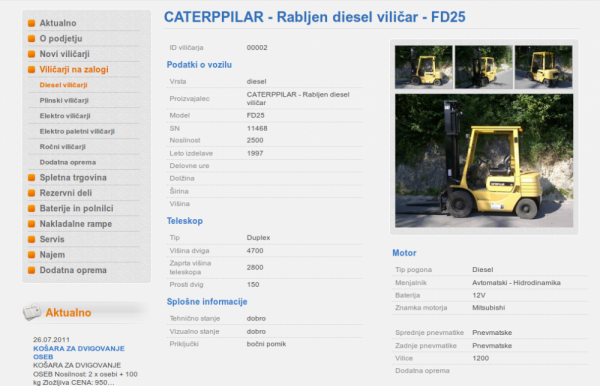Click the orange bullet beside Aktualno
The width and height of the screenshot is (600, 386).
click(x=32, y=23)
